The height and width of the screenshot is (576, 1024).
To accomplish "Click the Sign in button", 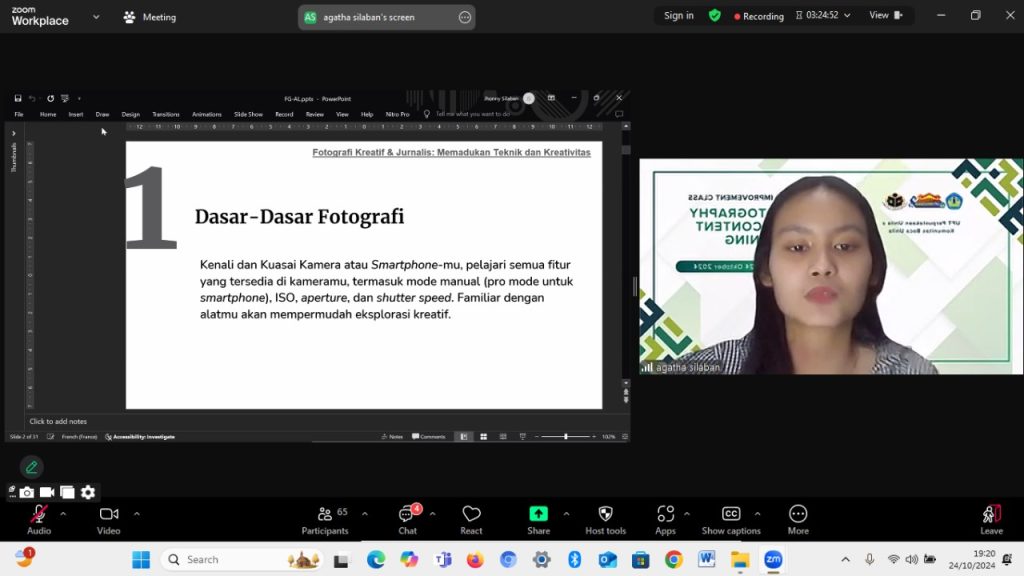I will click(x=678, y=16).
